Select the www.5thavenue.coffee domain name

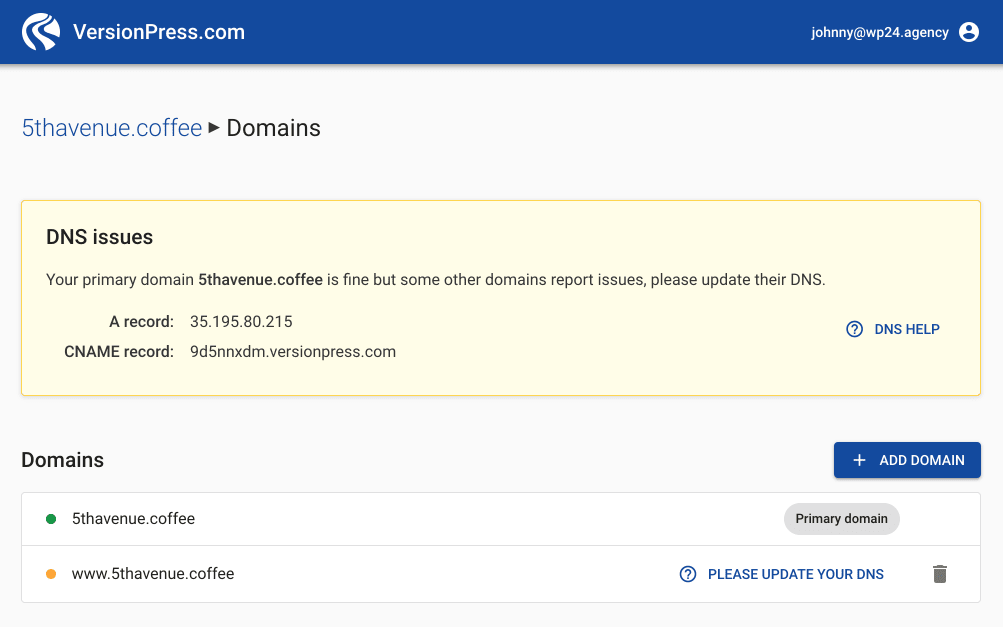153,574
